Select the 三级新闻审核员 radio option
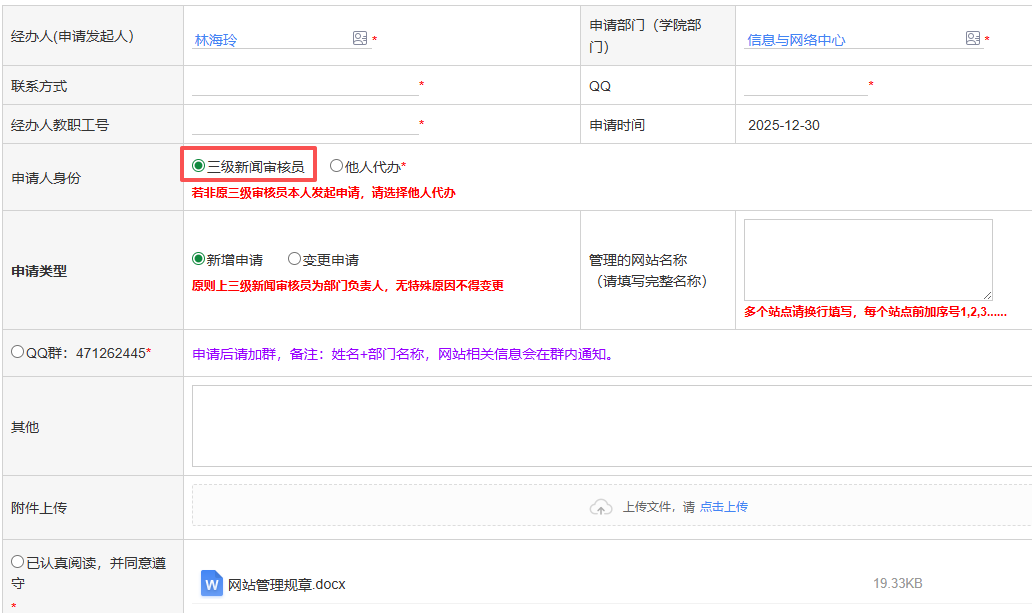Image resolution: width=1032 pixels, height=613 pixels. point(198,166)
